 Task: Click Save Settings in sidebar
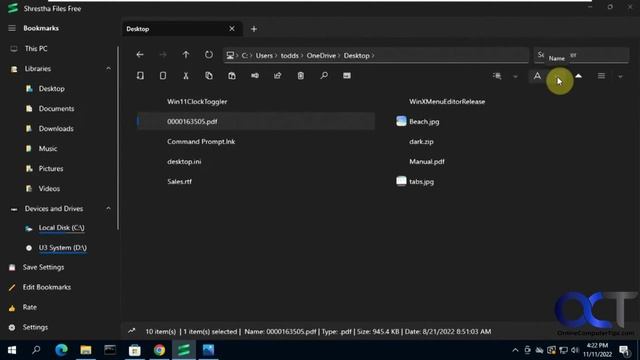(43, 267)
